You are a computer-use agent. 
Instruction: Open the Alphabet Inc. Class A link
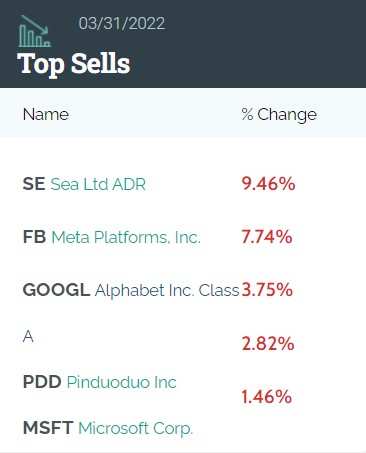pos(167,290)
